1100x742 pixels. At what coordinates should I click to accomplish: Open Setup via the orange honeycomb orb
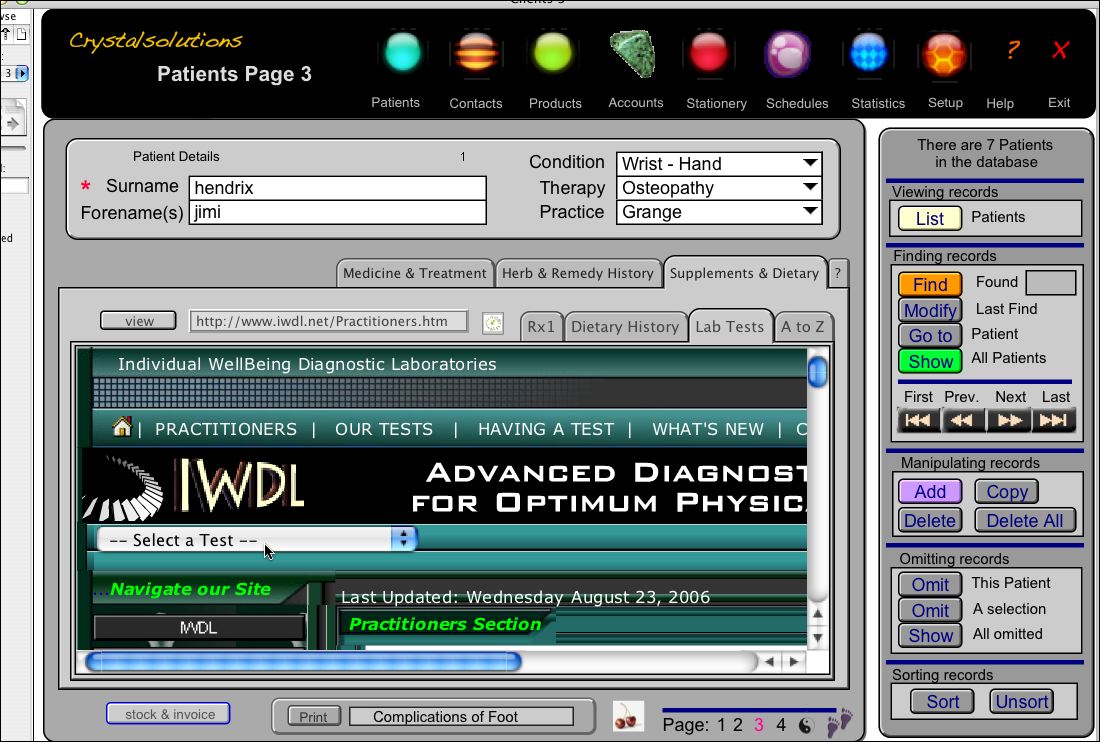(x=944, y=54)
